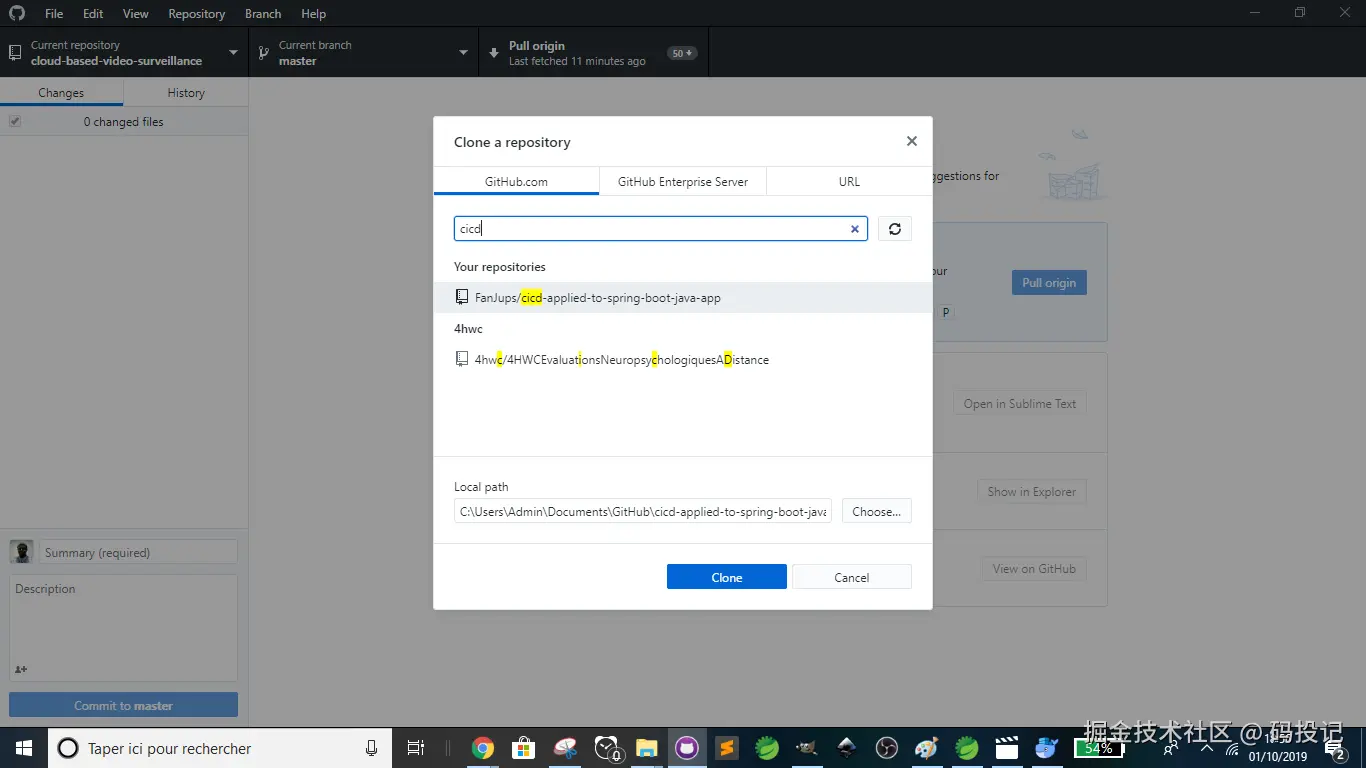Switch to the GitHub Enterprise Server tab

tap(683, 182)
